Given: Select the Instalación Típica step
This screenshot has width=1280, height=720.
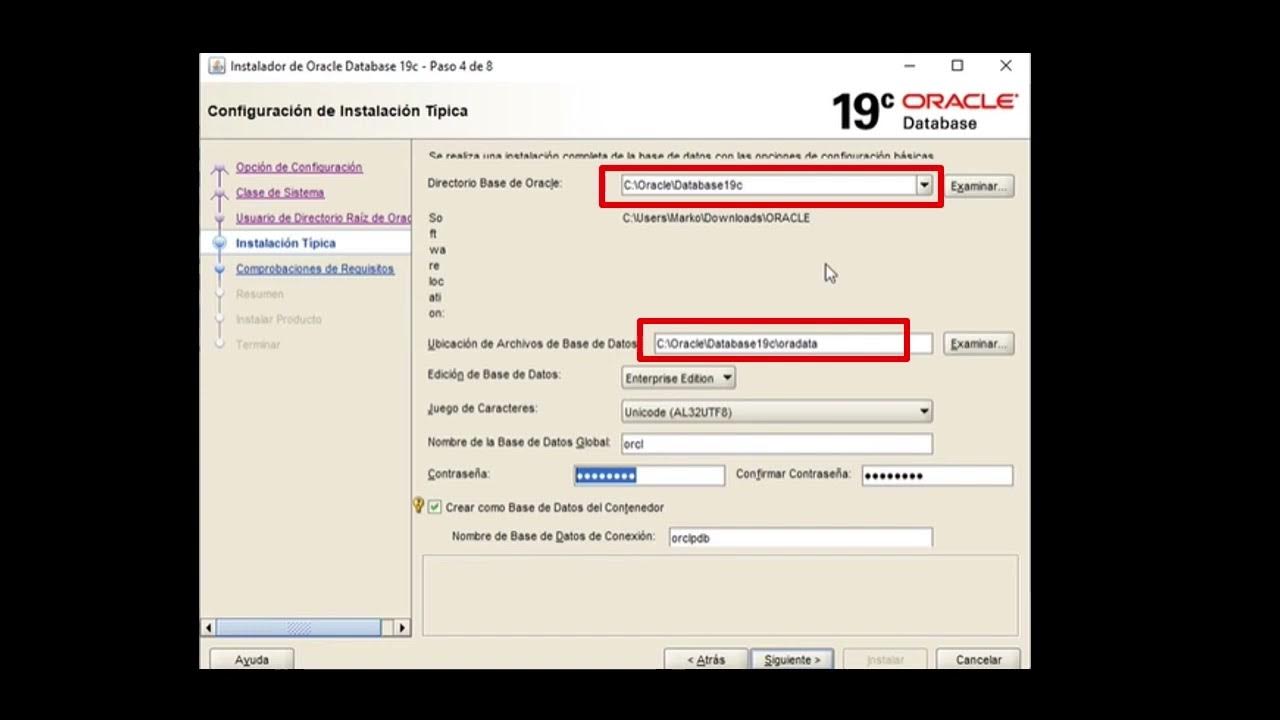Looking at the screenshot, I should tap(286, 243).
